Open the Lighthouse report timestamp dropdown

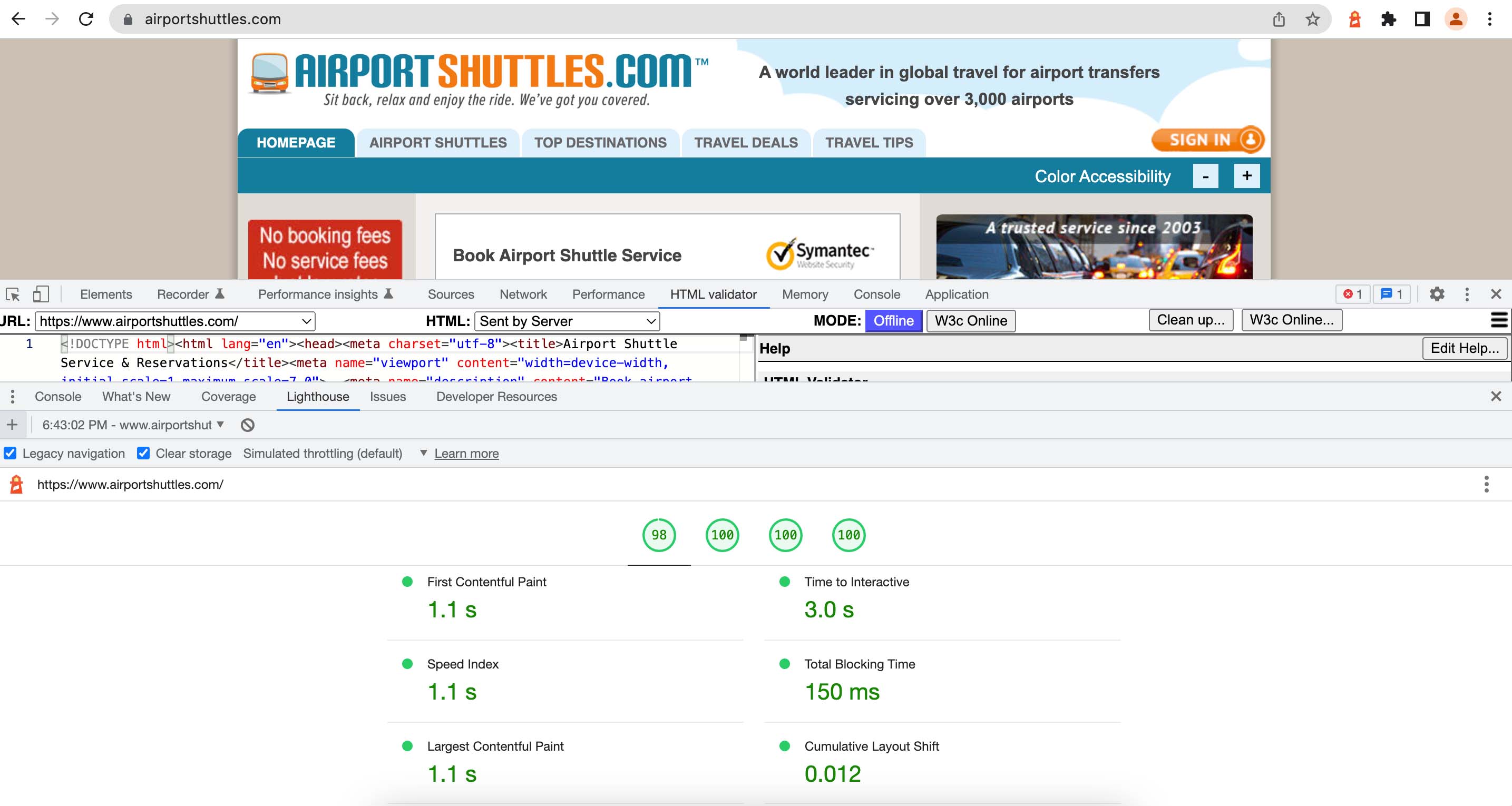[134, 425]
